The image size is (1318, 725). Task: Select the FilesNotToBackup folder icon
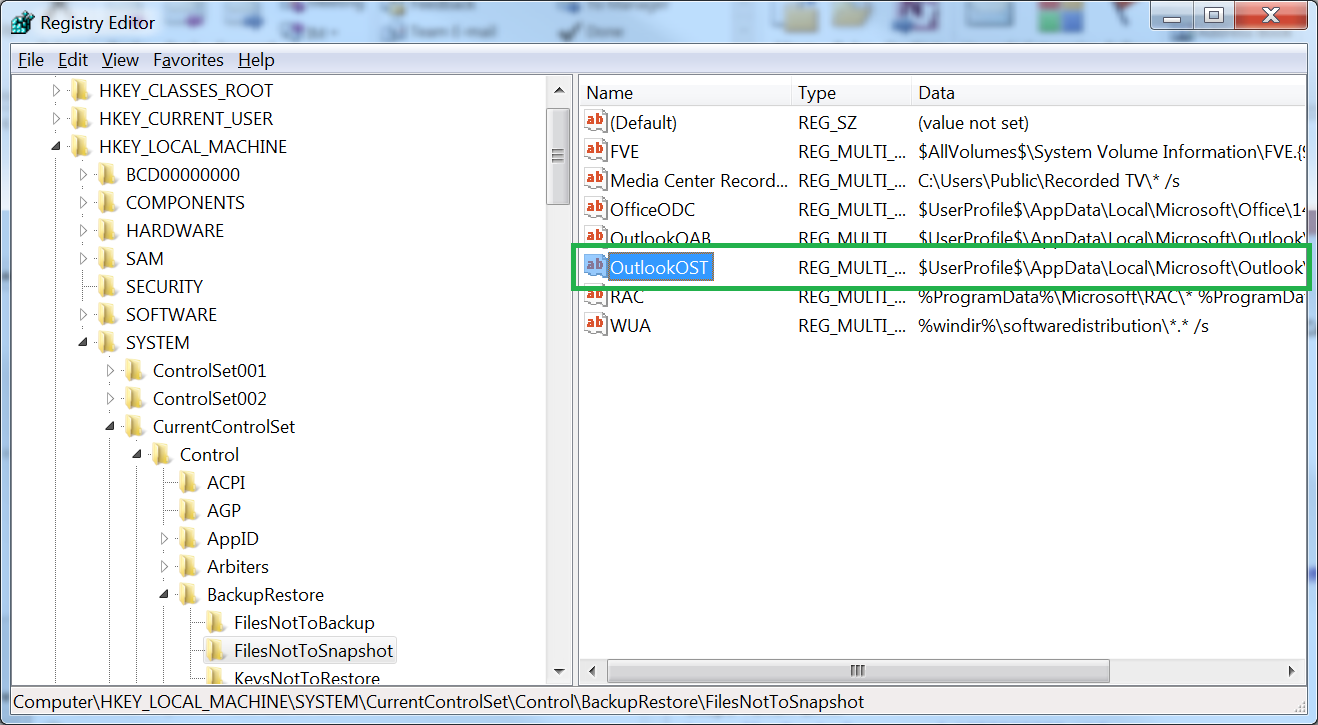coord(216,623)
